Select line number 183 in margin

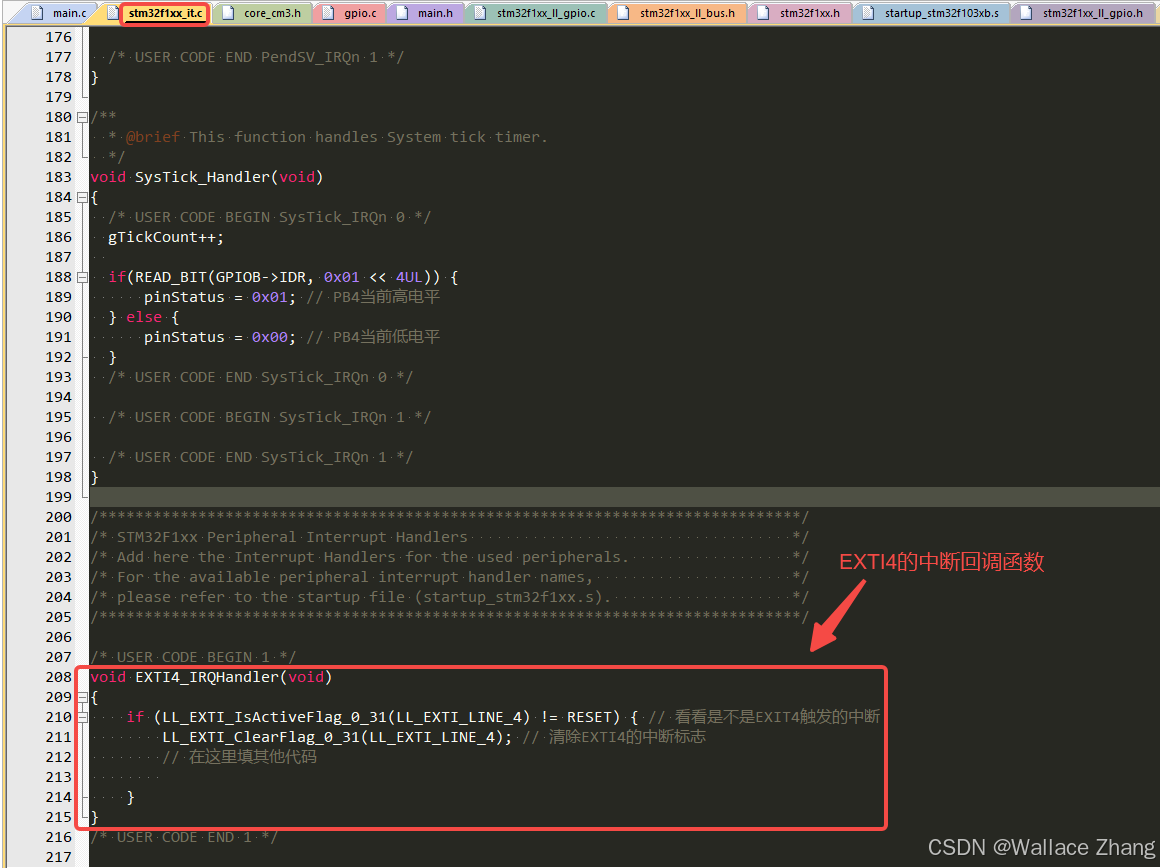pos(58,177)
